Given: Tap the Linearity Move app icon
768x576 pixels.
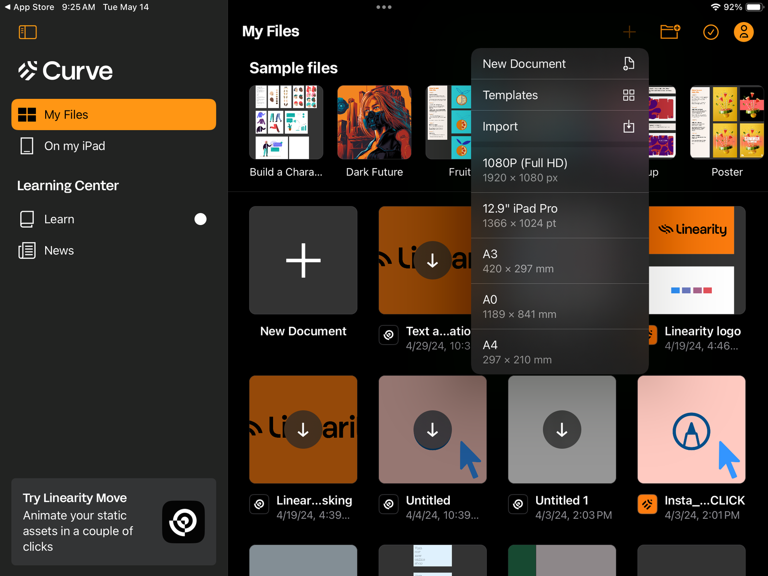Looking at the screenshot, I should point(183,522).
